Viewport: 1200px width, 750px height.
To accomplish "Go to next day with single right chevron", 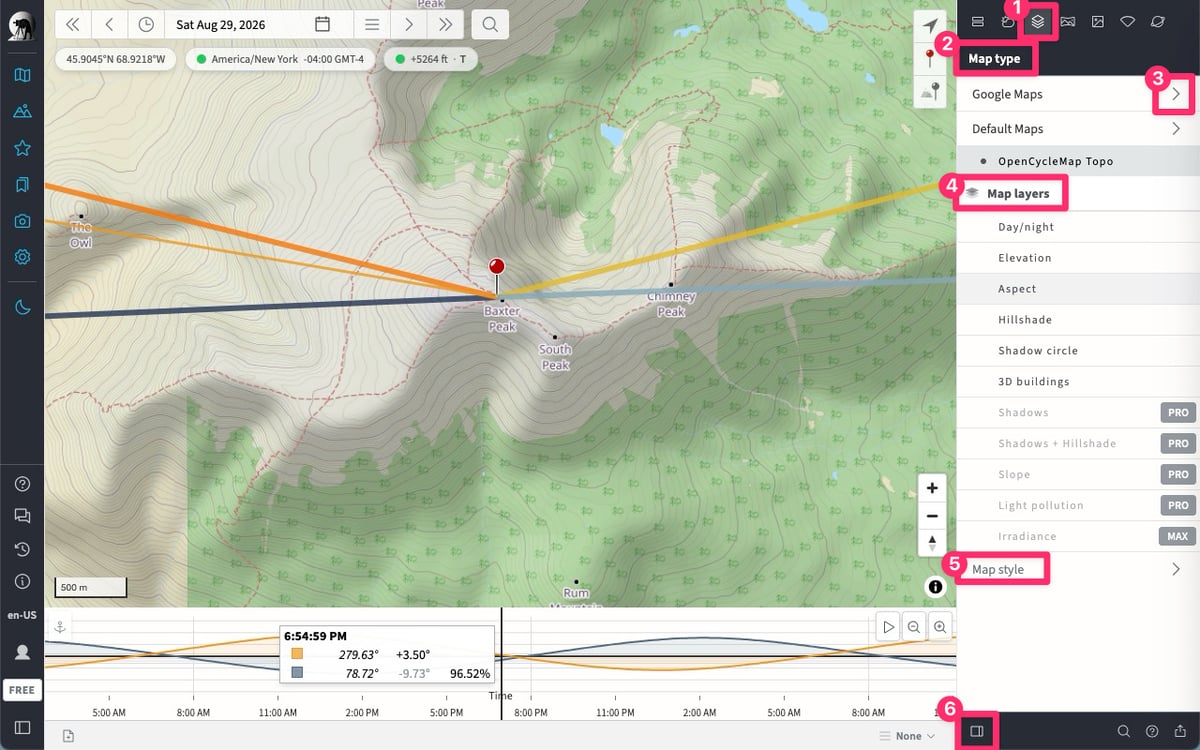I will [x=409, y=24].
